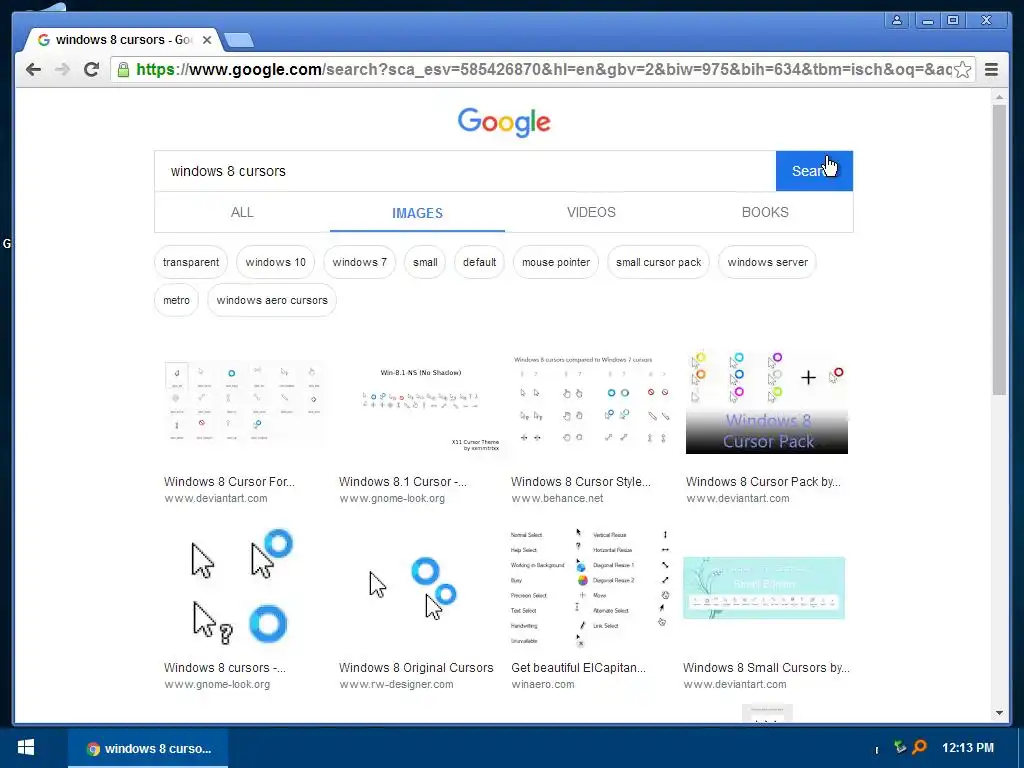Filter by the windows 7 chip

pyautogui.click(x=359, y=262)
